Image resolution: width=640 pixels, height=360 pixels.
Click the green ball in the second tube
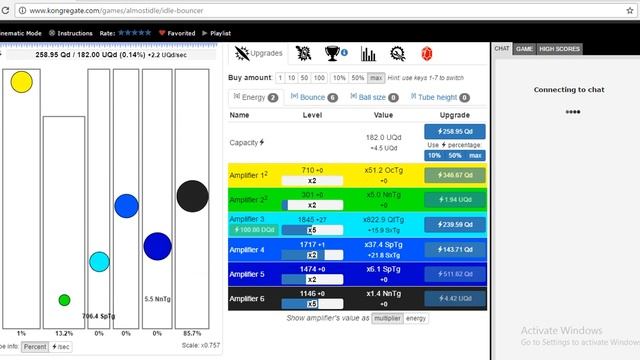tap(64, 300)
